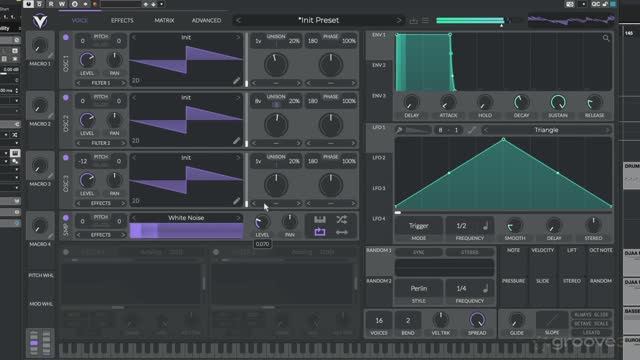Toggle the LFO paint brush icon

coord(399,130)
